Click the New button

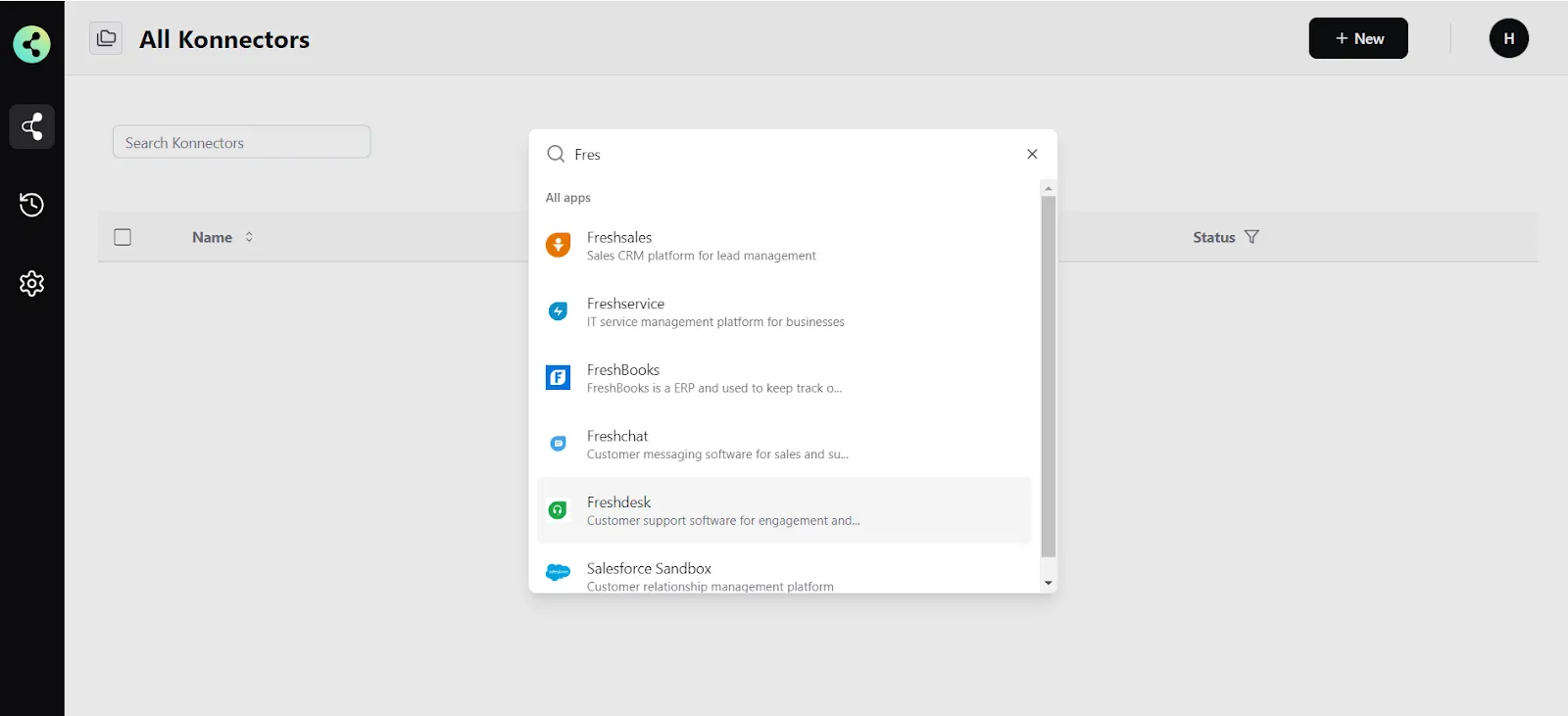coord(1358,38)
